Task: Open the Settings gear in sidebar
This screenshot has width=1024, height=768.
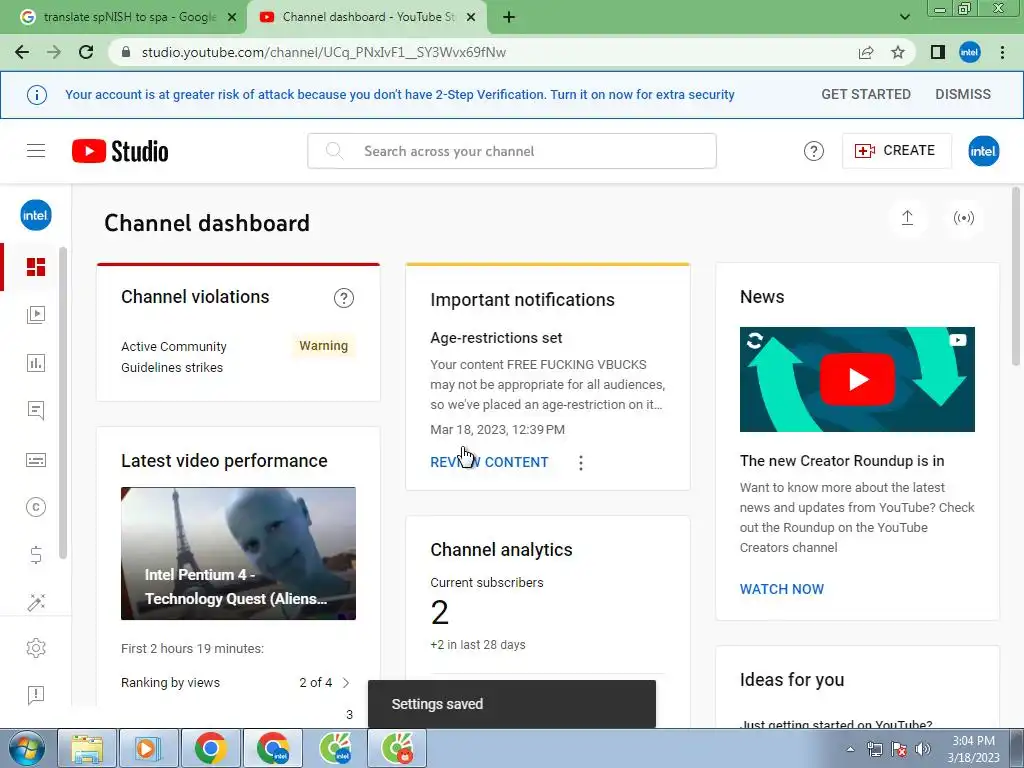Action: click(36, 648)
